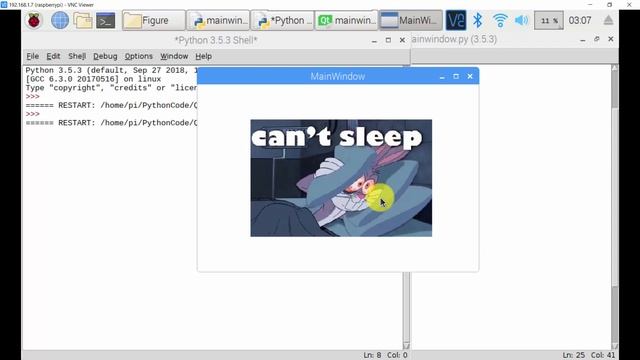This screenshot has height=360, width=640.
Task: Open the Raspberry Pi main menu
Action: pyautogui.click(x=34, y=20)
